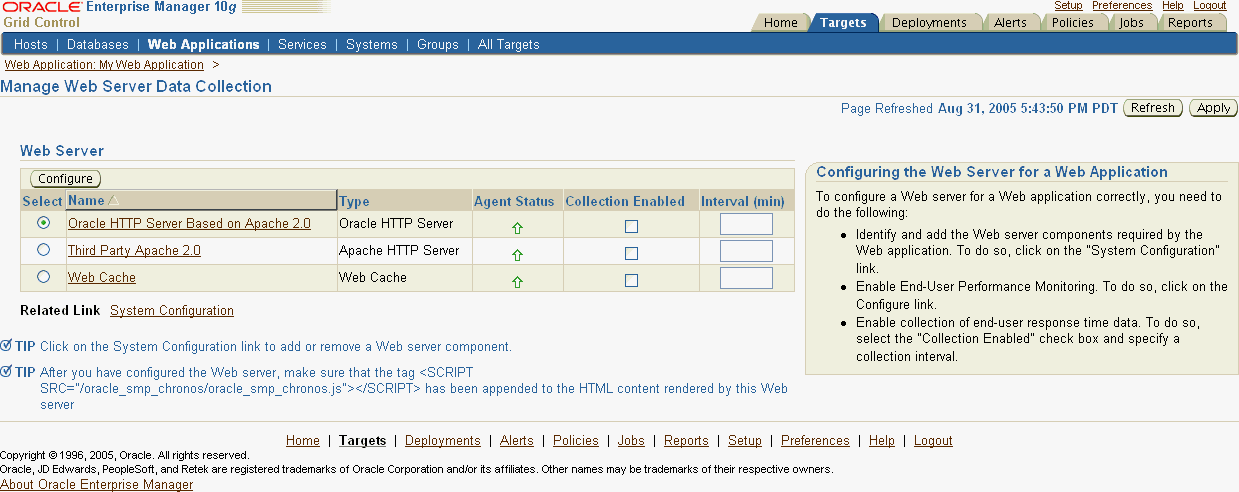This screenshot has height=492, width=1239.
Task: Switch to the Deployments tab
Action: tap(929, 23)
